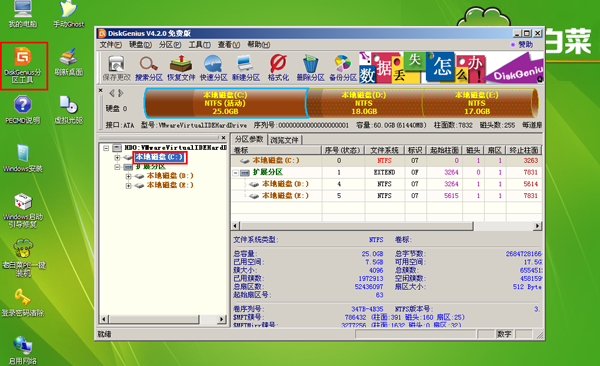Image resolution: width=600 pixels, height=366 pixels.
Task: Select the 本地磁盘(C:) row in partition table
Action: pyautogui.click(x=386, y=161)
